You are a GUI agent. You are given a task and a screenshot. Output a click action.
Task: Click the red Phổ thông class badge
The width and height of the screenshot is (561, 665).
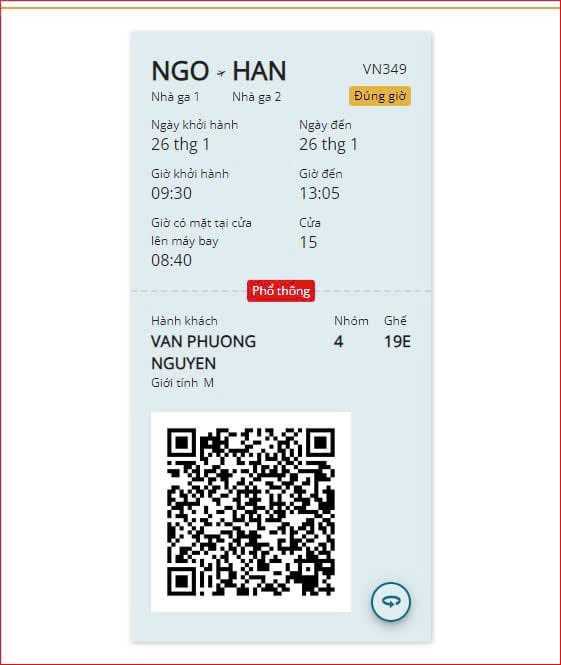281,291
